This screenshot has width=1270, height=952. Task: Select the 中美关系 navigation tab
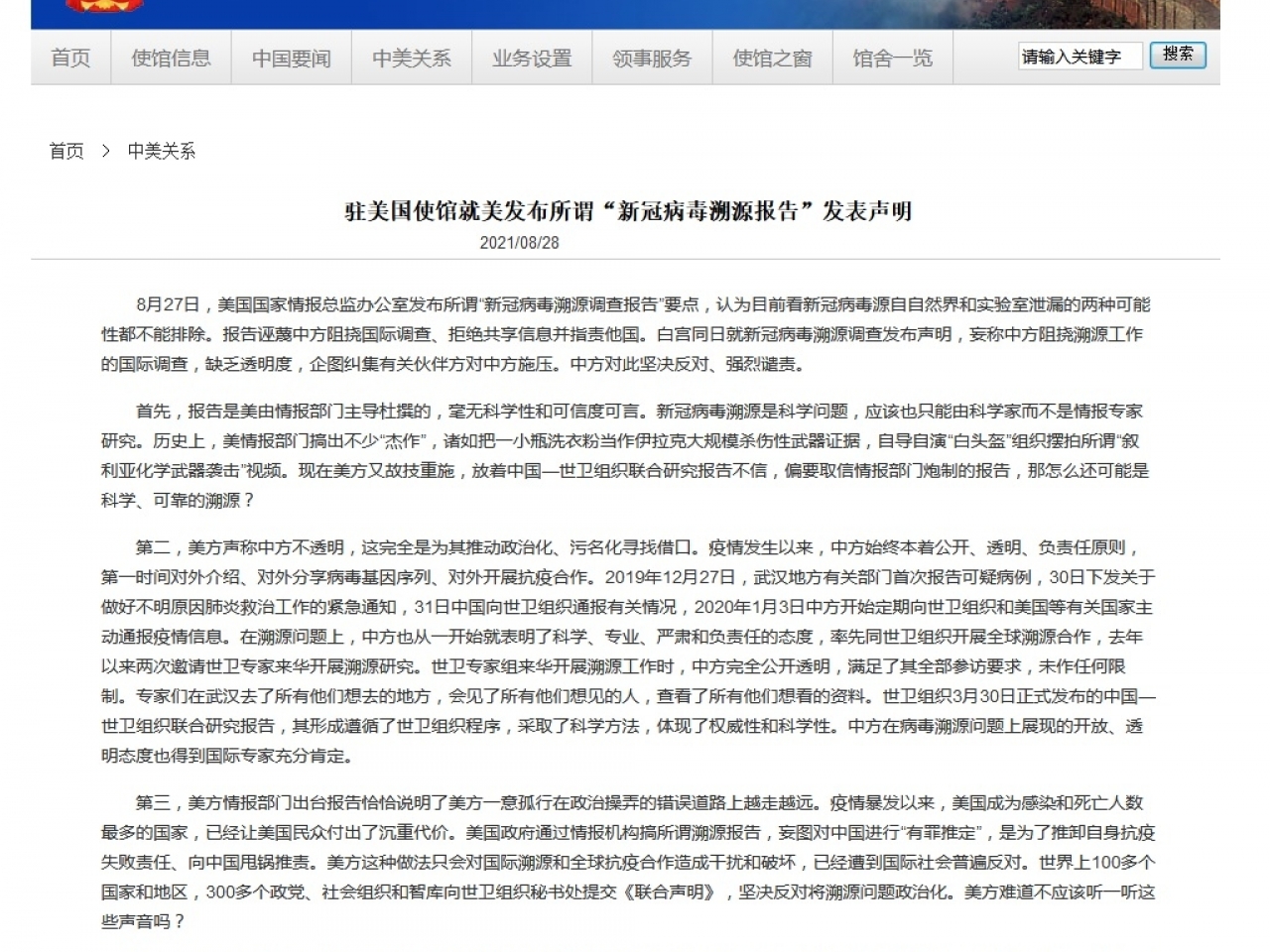pos(412,58)
